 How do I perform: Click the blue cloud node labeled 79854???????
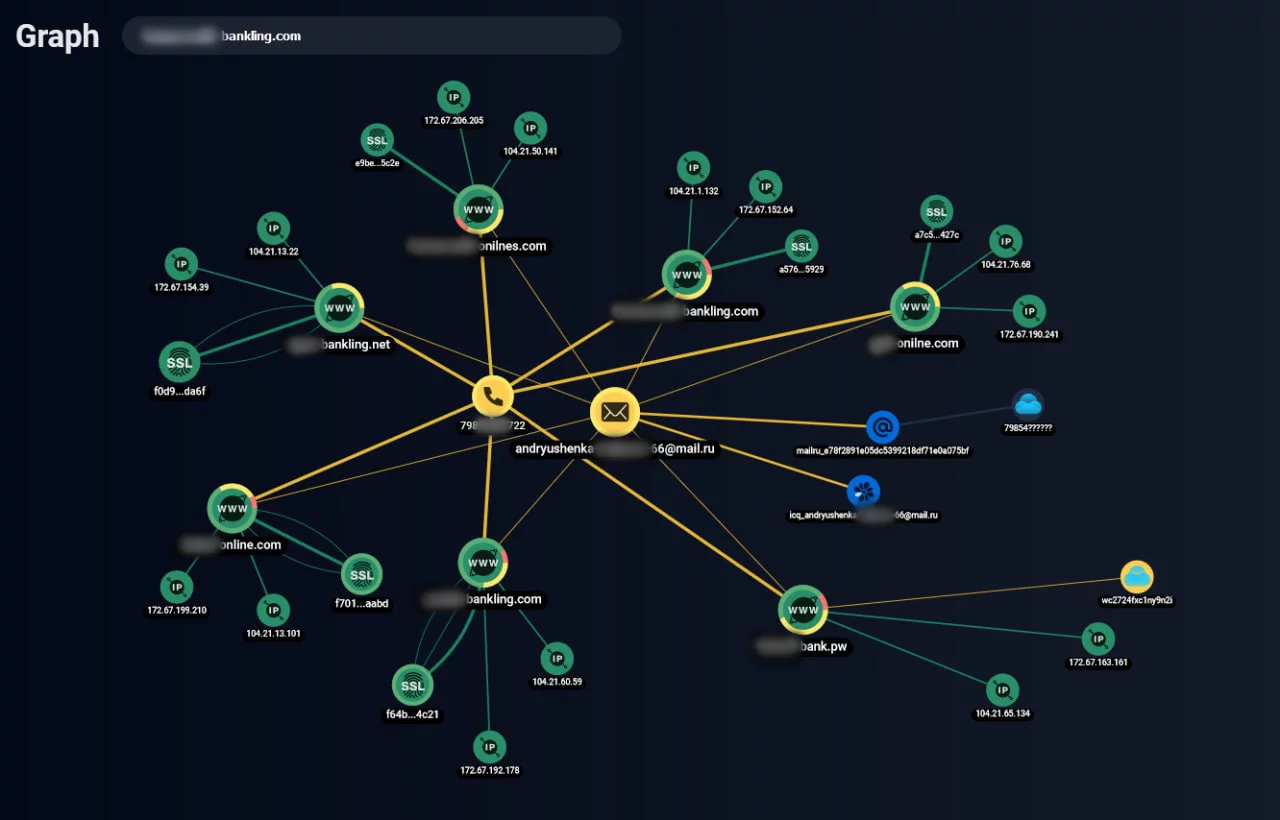click(x=1028, y=405)
